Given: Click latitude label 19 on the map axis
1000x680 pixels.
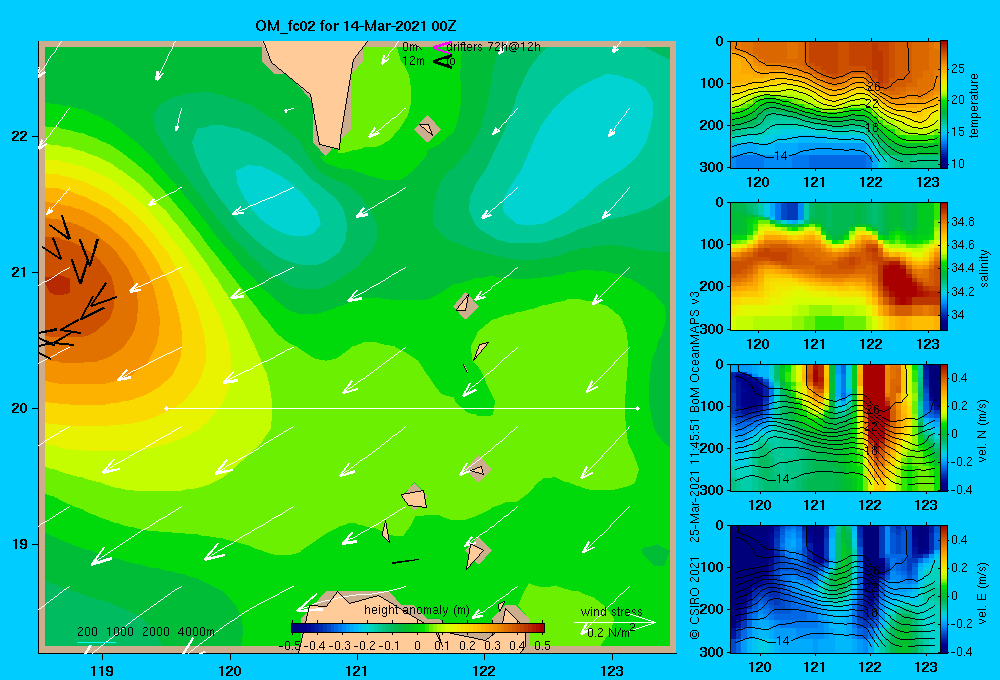Looking at the screenshot, I should 19,544.
